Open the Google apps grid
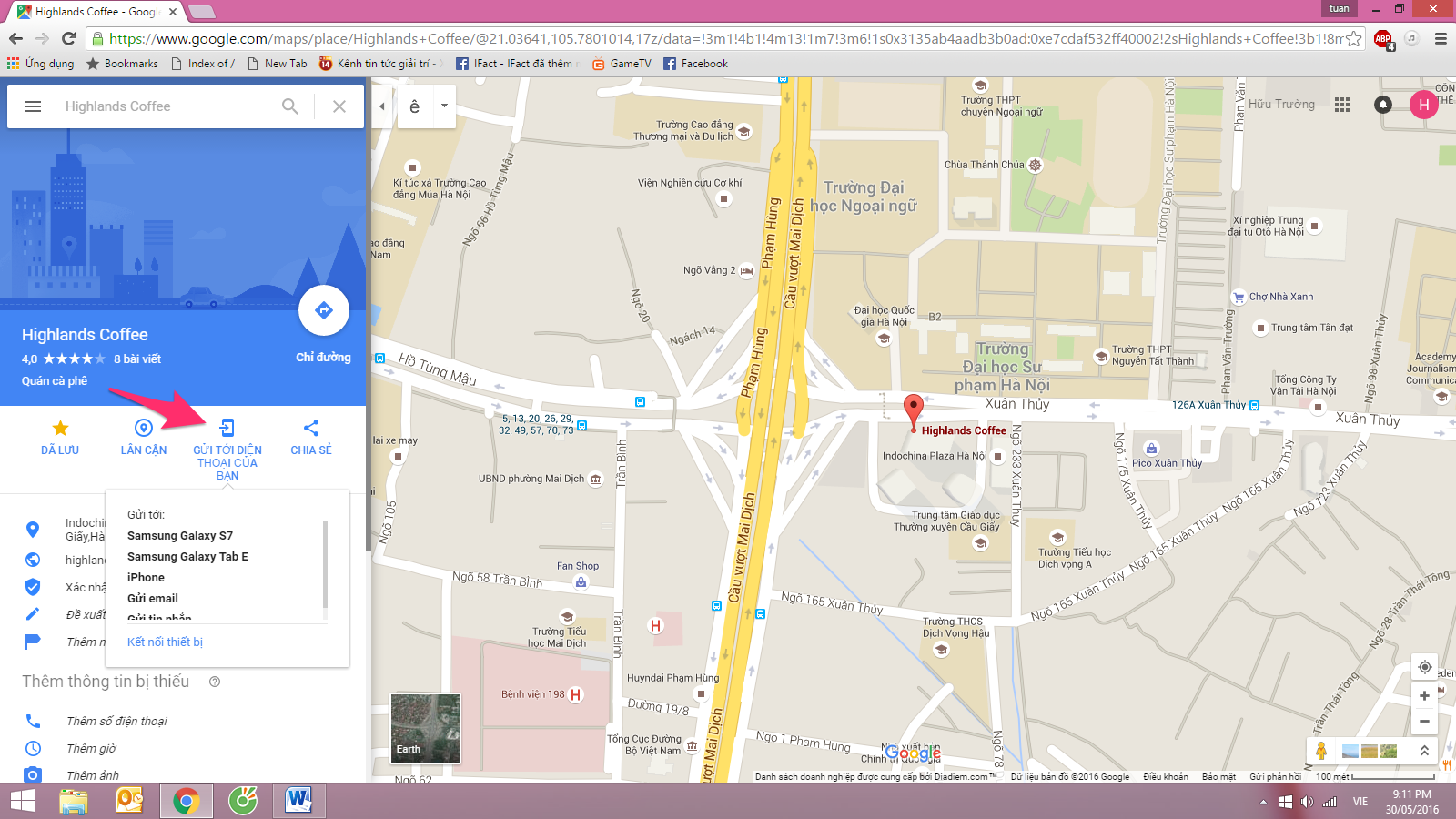 click(1342, 105)
